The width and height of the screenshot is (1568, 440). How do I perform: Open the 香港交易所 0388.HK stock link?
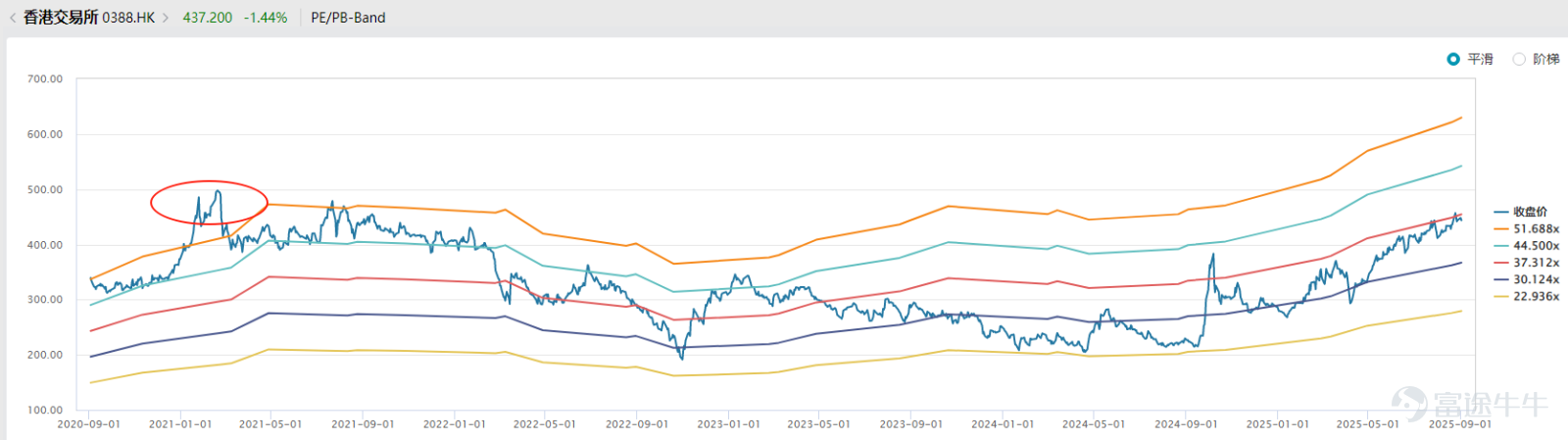pos(89,18)
